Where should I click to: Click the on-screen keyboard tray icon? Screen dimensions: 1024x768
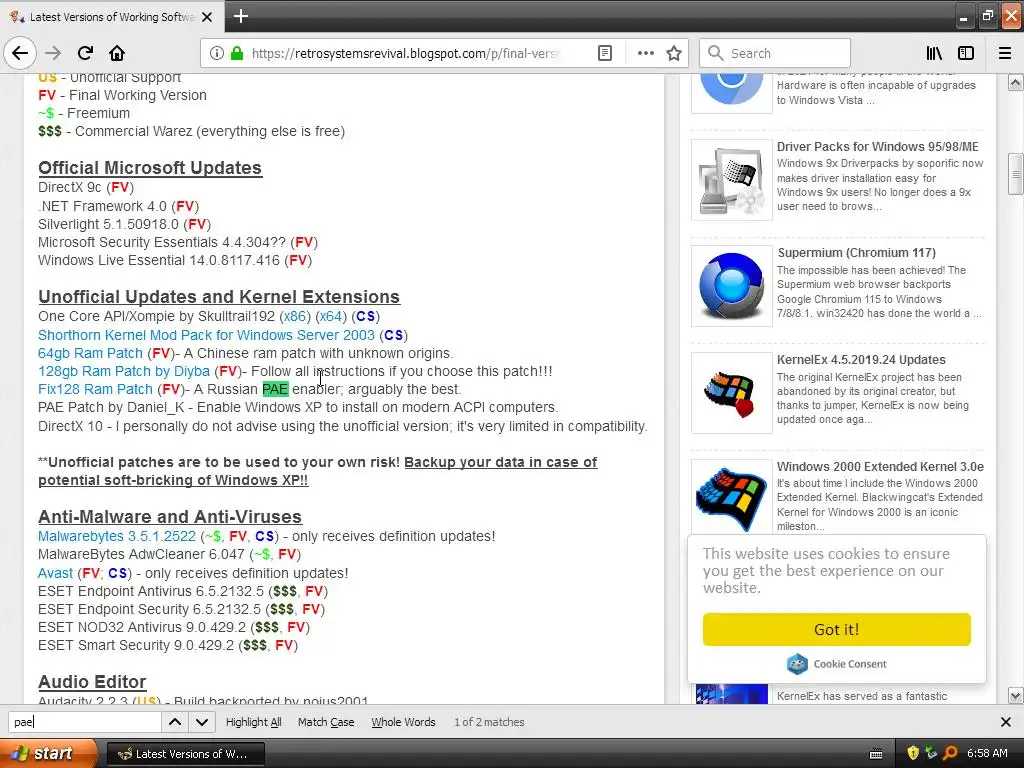point(876,754)
